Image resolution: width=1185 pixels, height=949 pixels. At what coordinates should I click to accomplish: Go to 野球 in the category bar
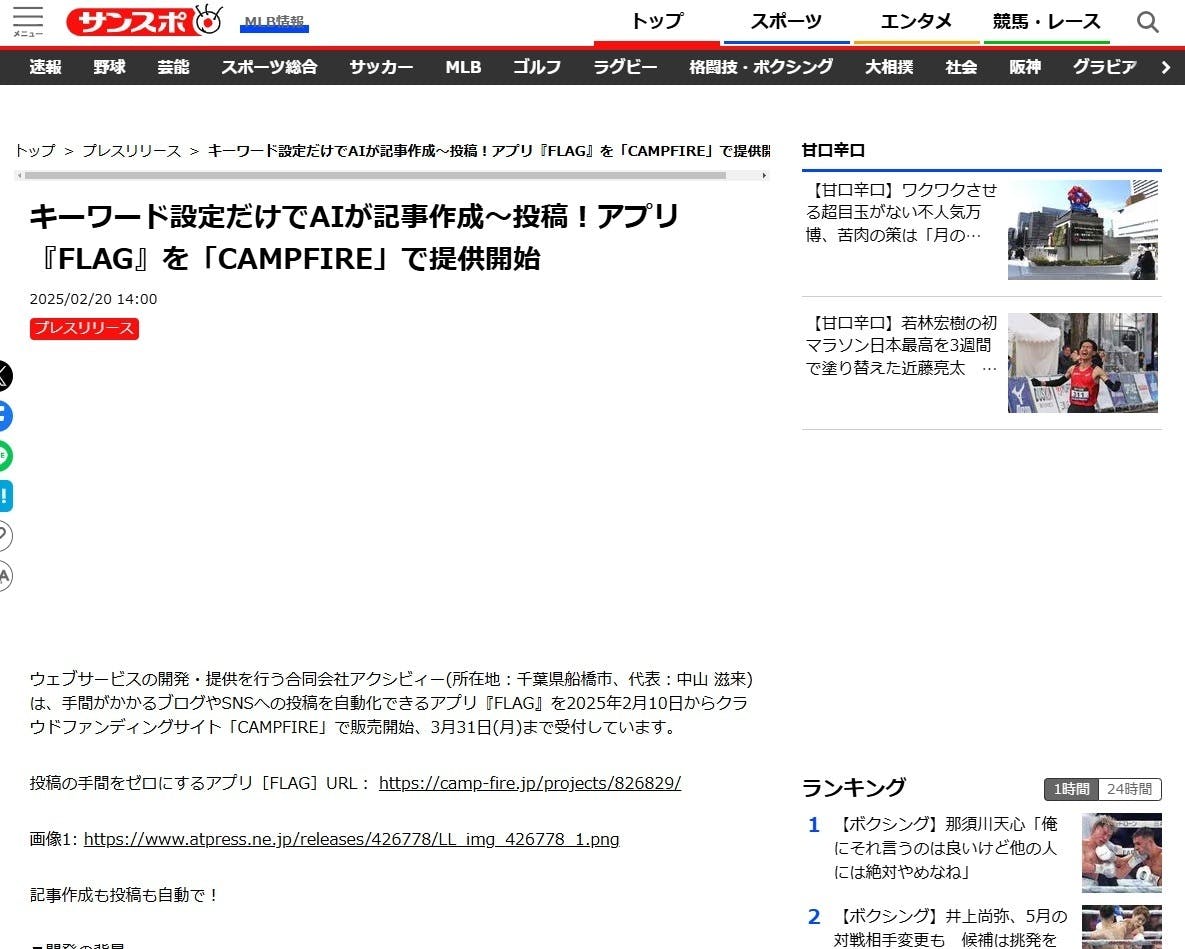[x=109, y=67]
